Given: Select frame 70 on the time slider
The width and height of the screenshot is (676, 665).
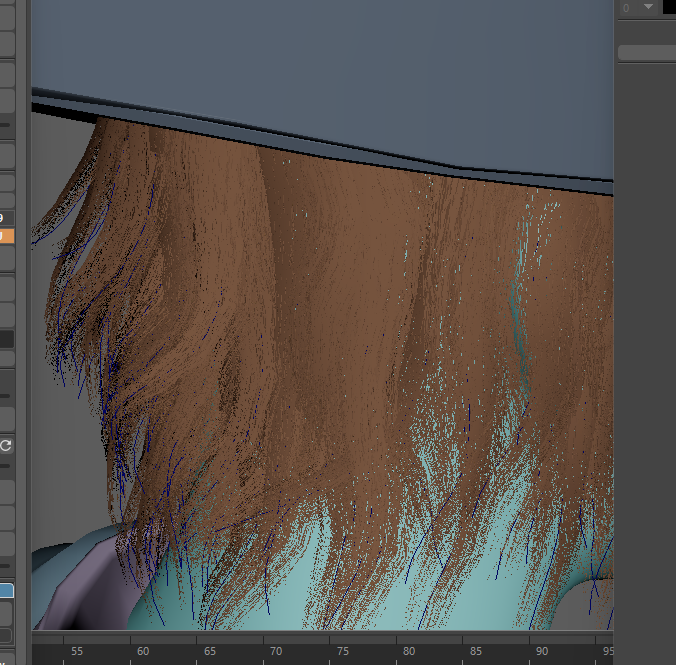Looking at the screenshot, I should click(274, 650).
